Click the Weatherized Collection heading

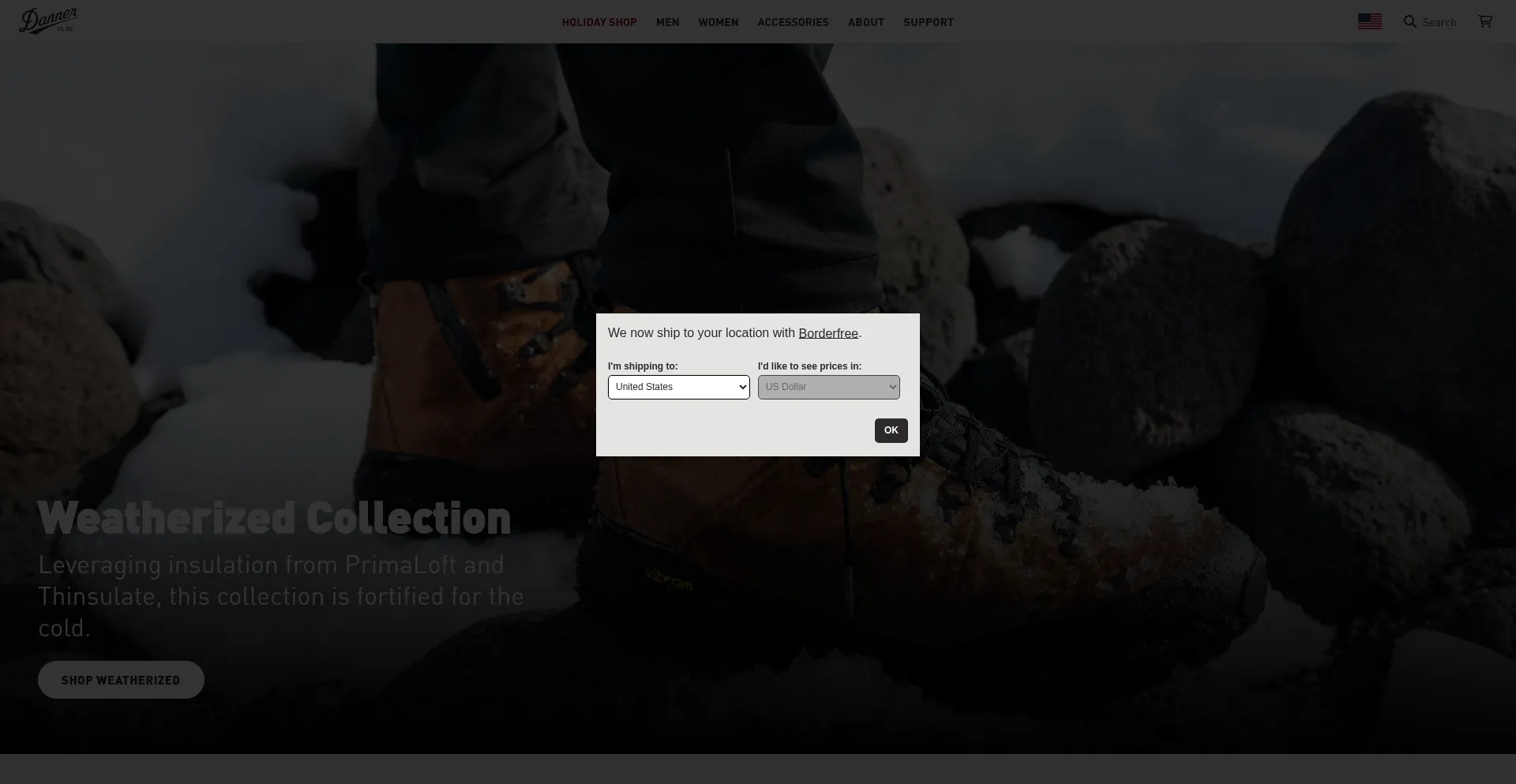(274, 519)
